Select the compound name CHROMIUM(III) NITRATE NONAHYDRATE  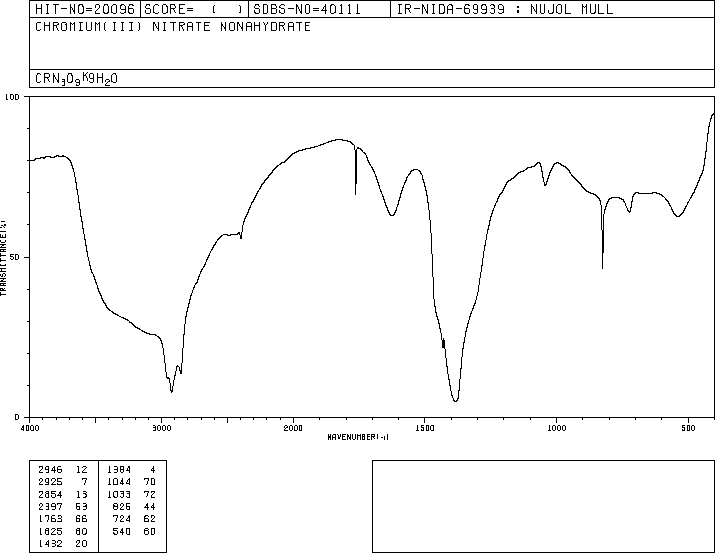point(173,26)
